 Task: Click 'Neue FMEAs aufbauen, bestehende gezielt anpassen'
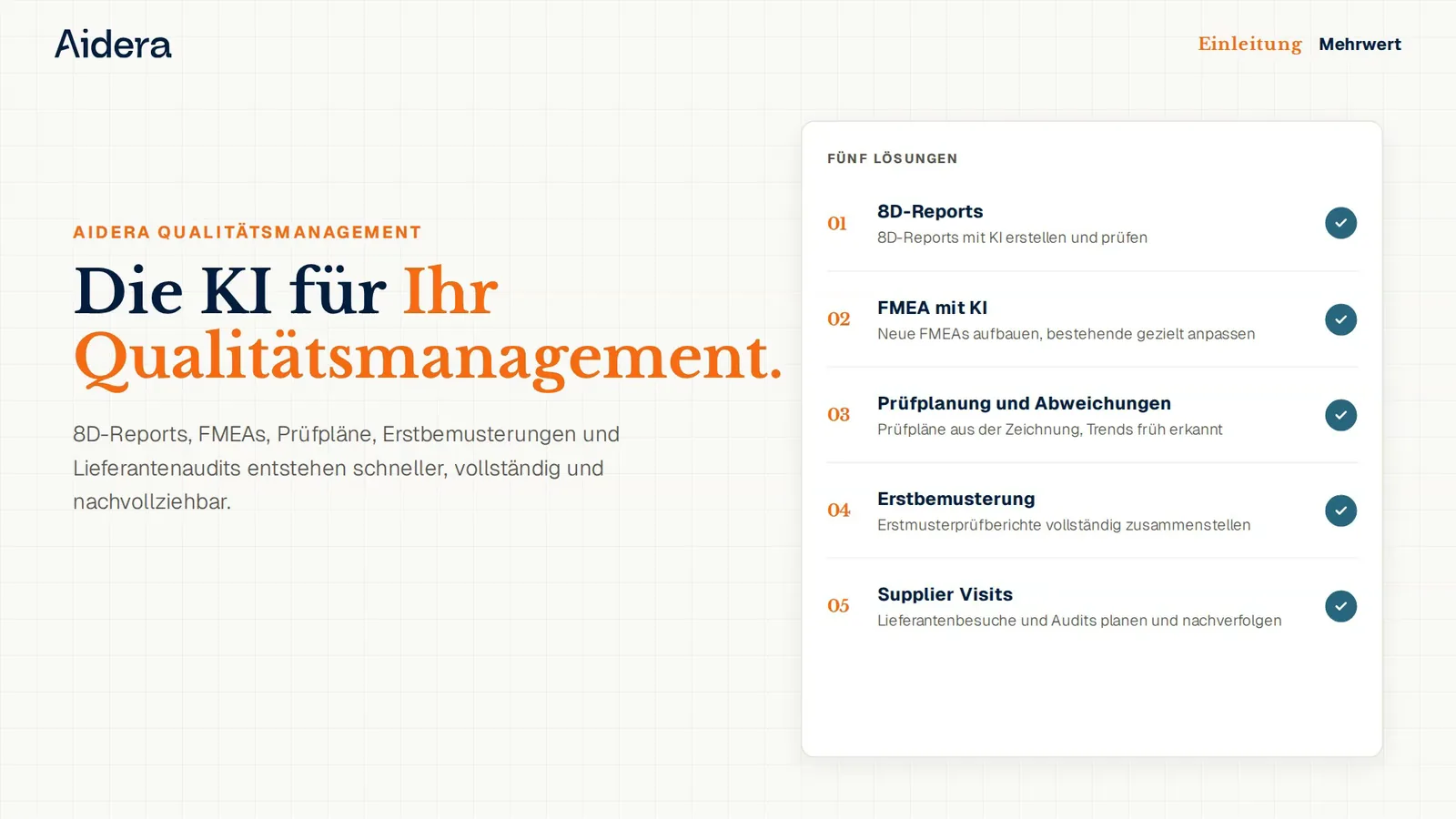[1066, 334]
